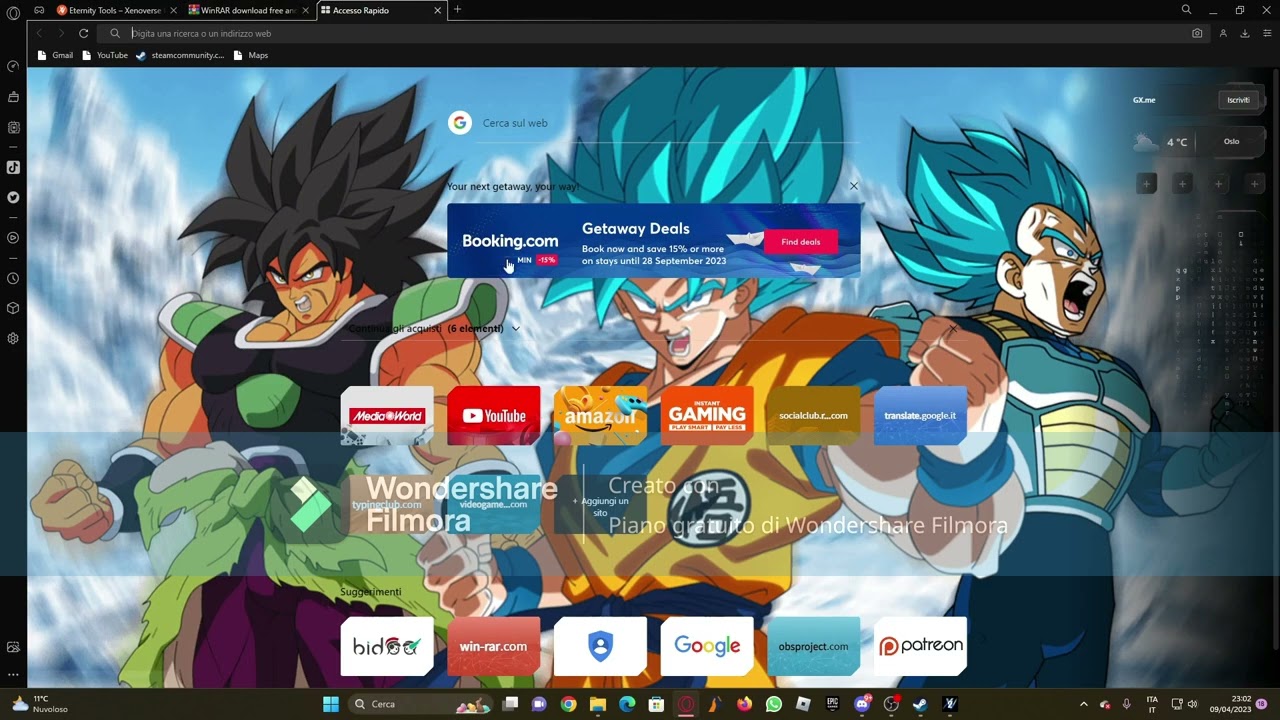
Task: Open obsproject.com suggestion tile
Action: click(x=813, y=646)
